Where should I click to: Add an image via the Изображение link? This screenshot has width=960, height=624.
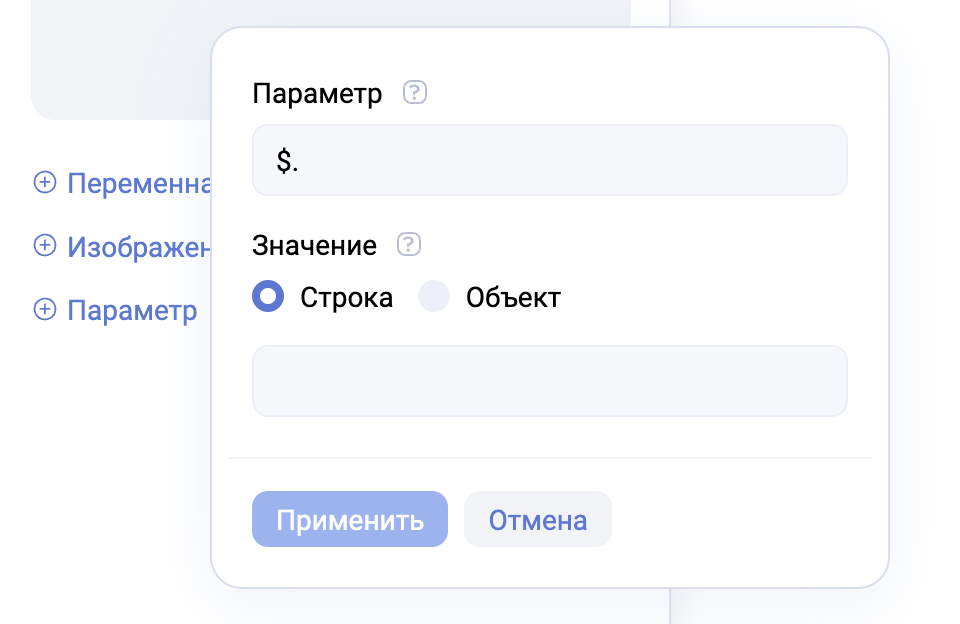click(139, 247)
